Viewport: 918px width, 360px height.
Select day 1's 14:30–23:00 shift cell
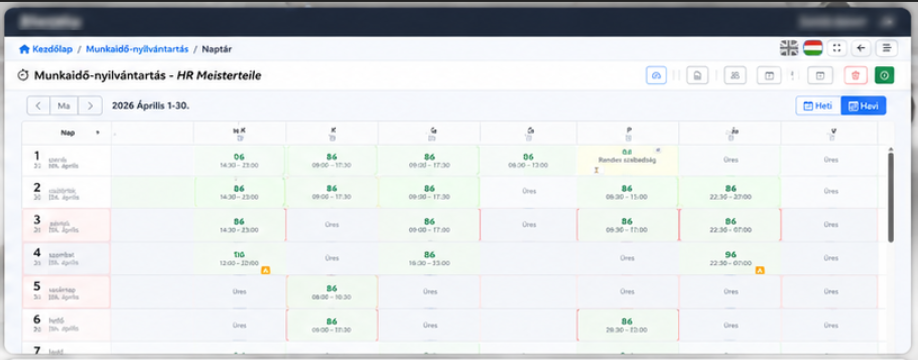[239, 160]
